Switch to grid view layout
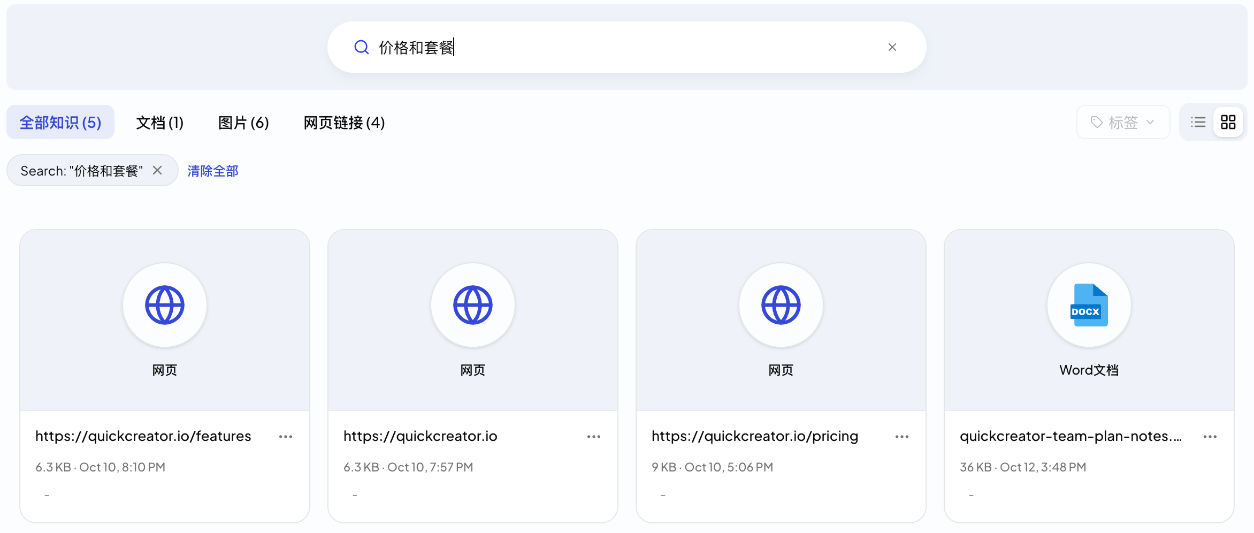 (x=1229, y=122)
